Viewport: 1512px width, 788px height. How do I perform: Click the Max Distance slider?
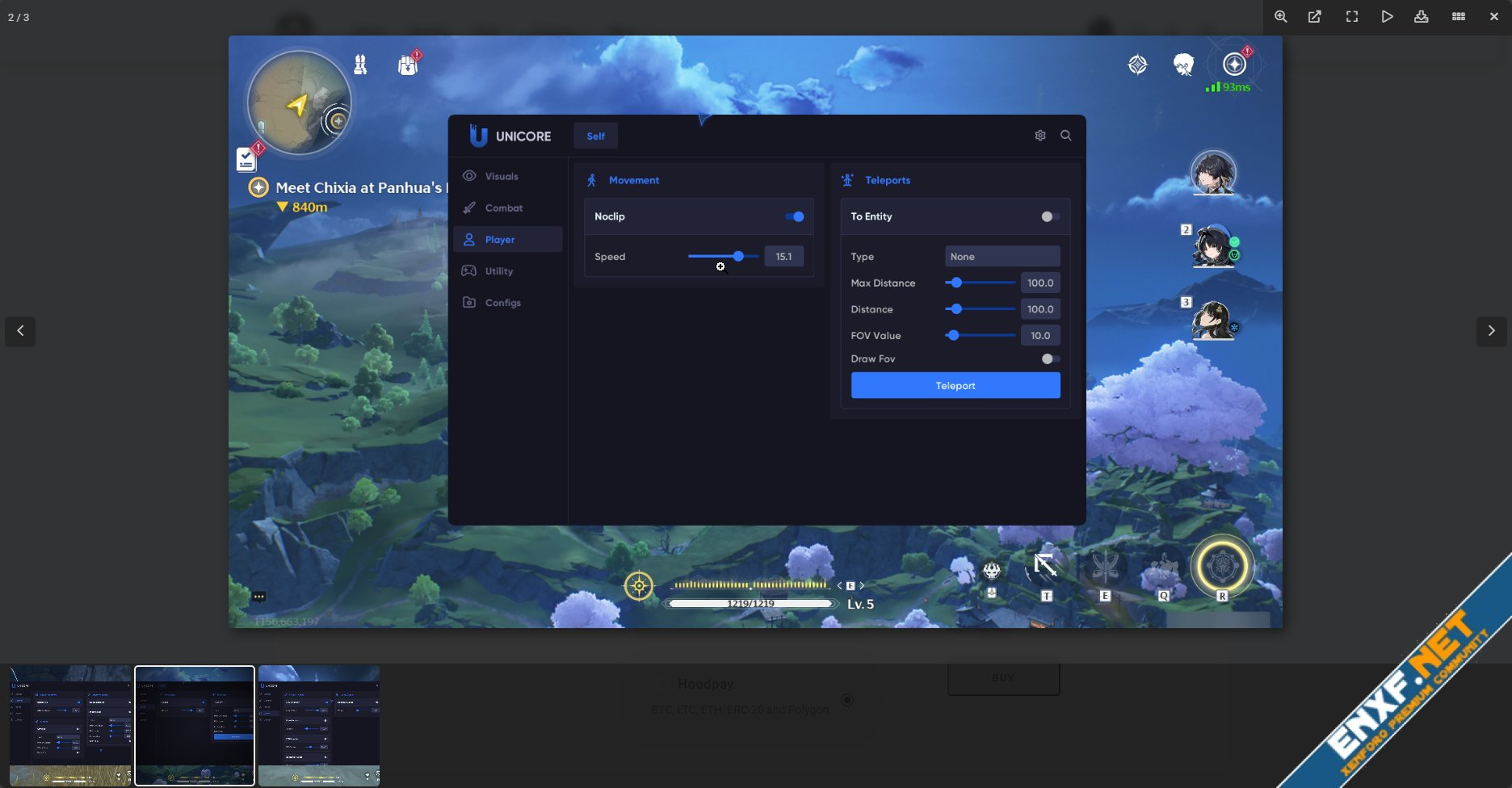[980, 283]
